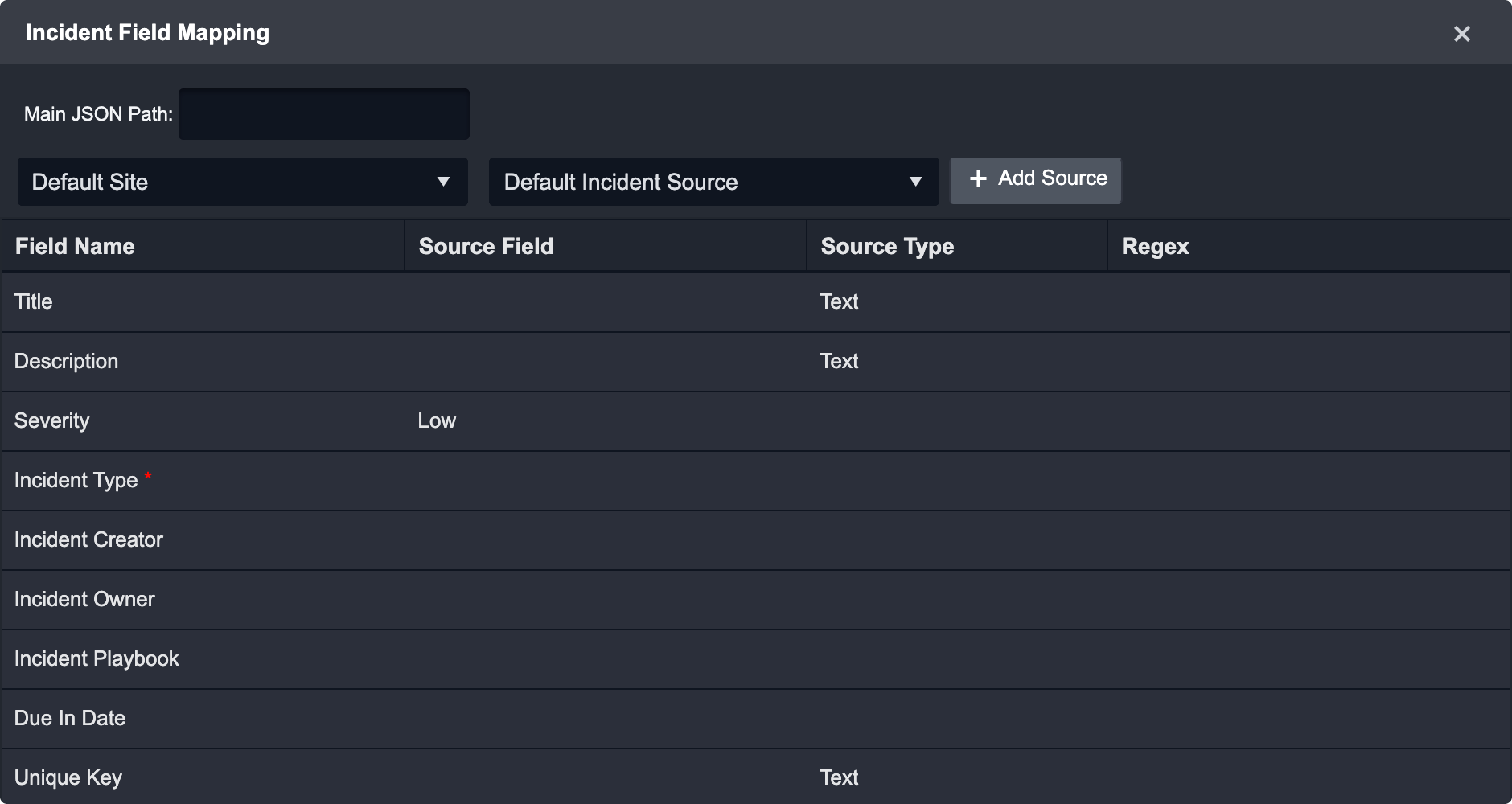1512x804 pixels.
Task: Select the Field Name column header
Action: 75,246
